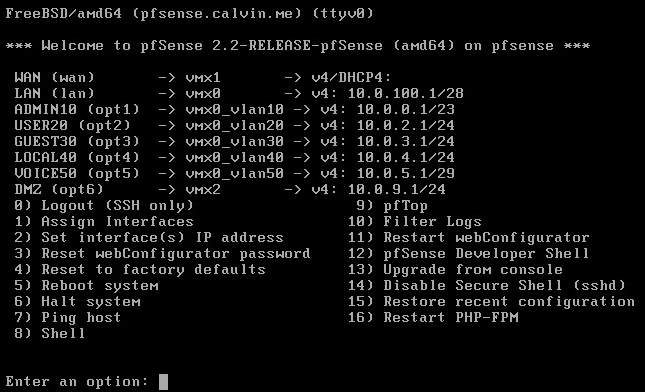Screen dimensions: 645x392
Task: Select the 'Ping host' entry
Action: click(x=68, y=318)
